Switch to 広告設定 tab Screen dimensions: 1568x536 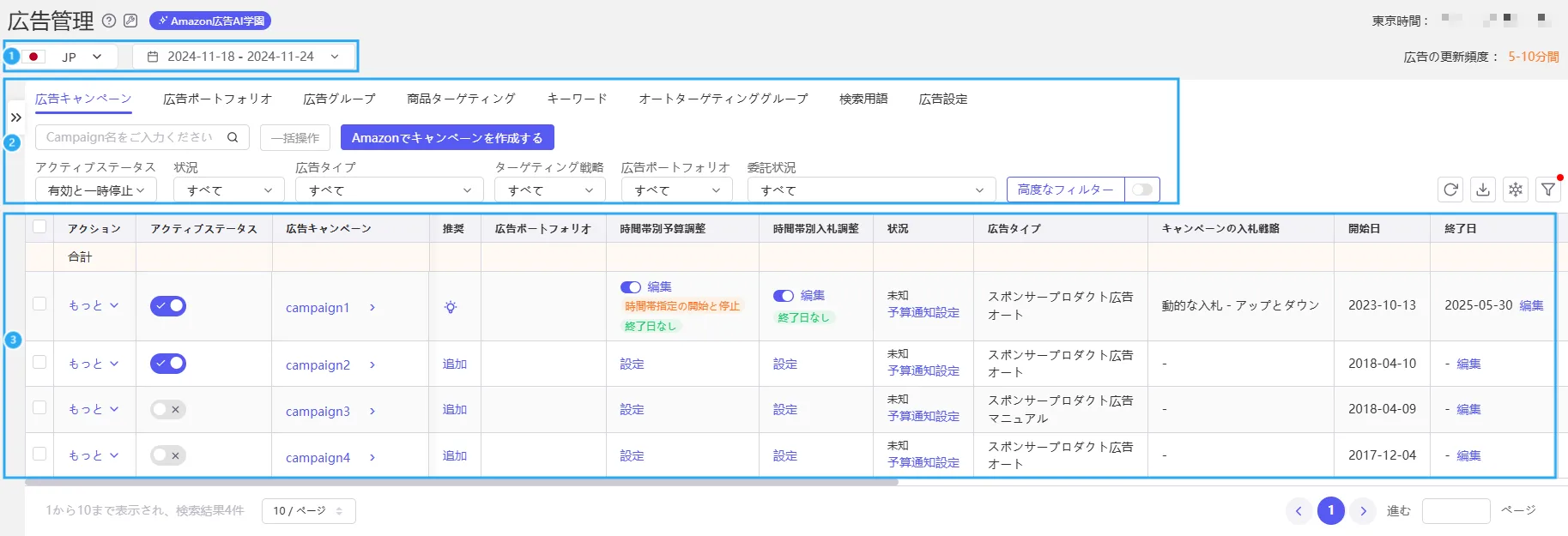coord(943,99)
